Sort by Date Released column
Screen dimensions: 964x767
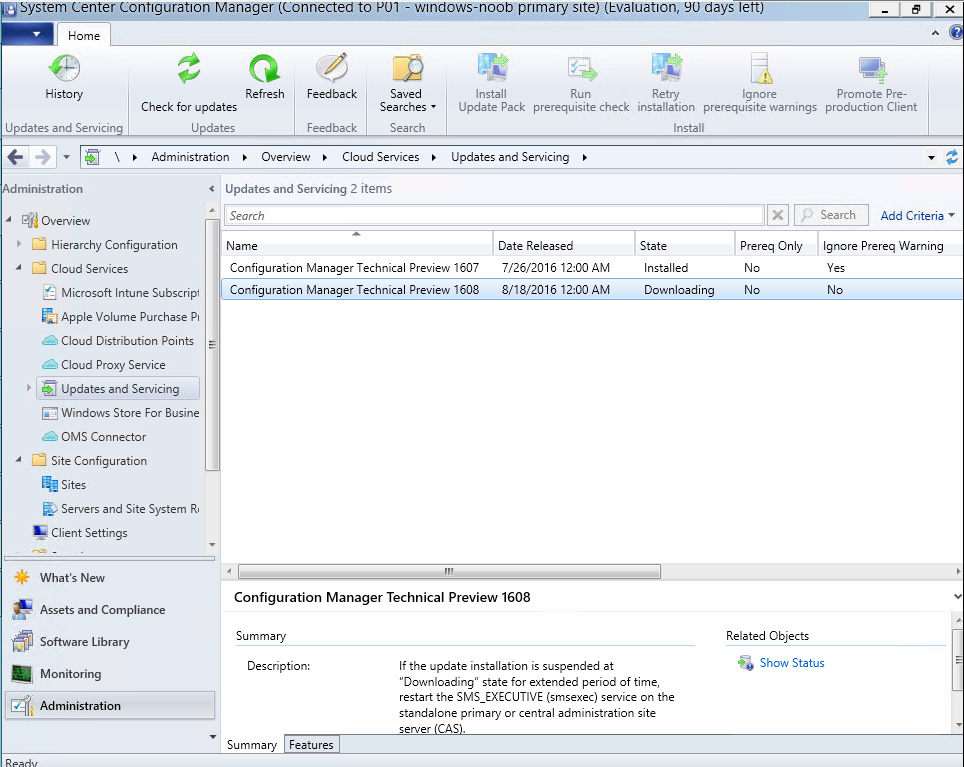tap(564, 245)
